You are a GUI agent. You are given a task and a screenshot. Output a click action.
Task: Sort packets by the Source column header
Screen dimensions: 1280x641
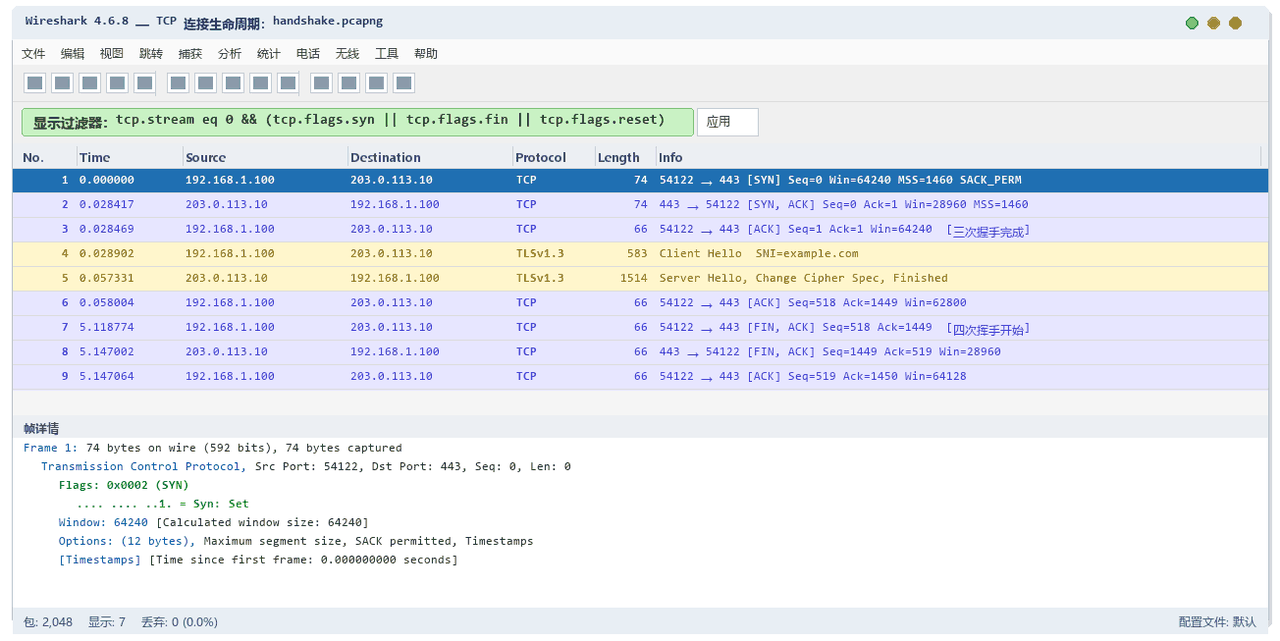(264, 157)
